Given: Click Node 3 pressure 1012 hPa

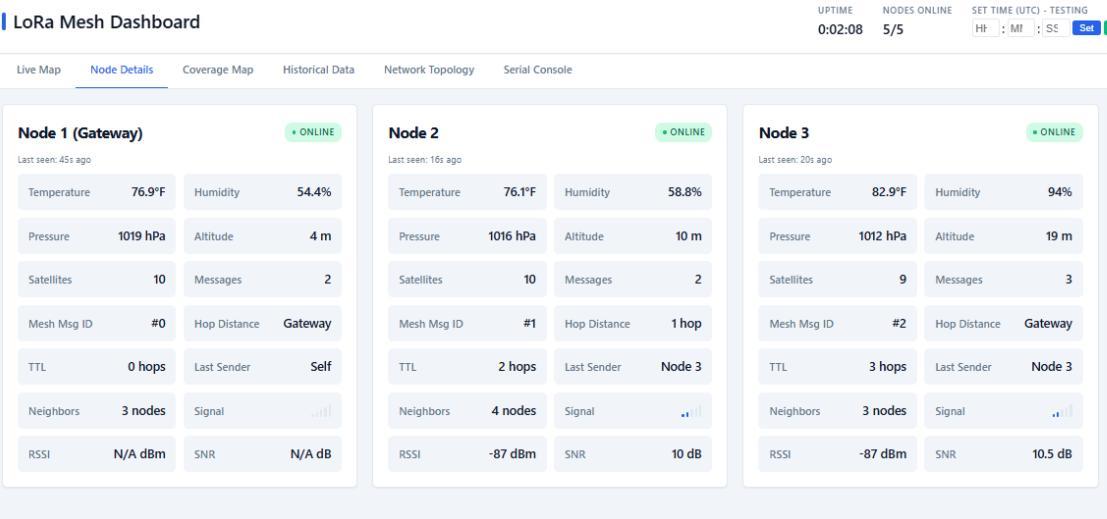Looking at the screenshot, I should (882, 236).
